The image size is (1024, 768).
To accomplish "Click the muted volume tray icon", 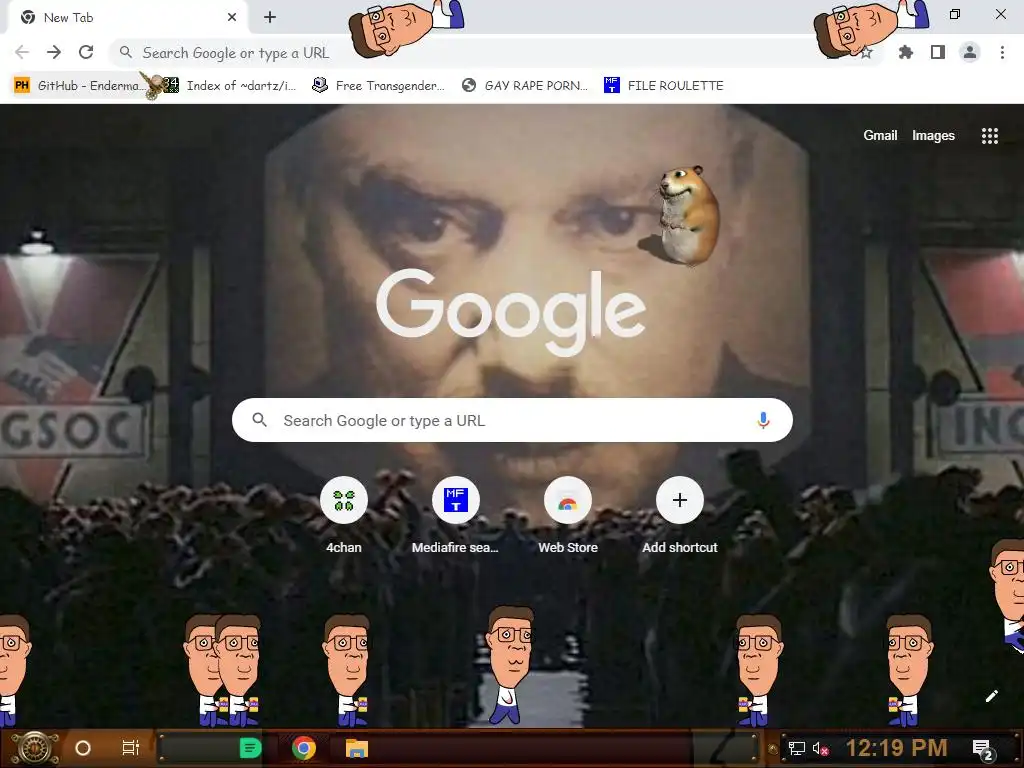I will click(820, 748).
